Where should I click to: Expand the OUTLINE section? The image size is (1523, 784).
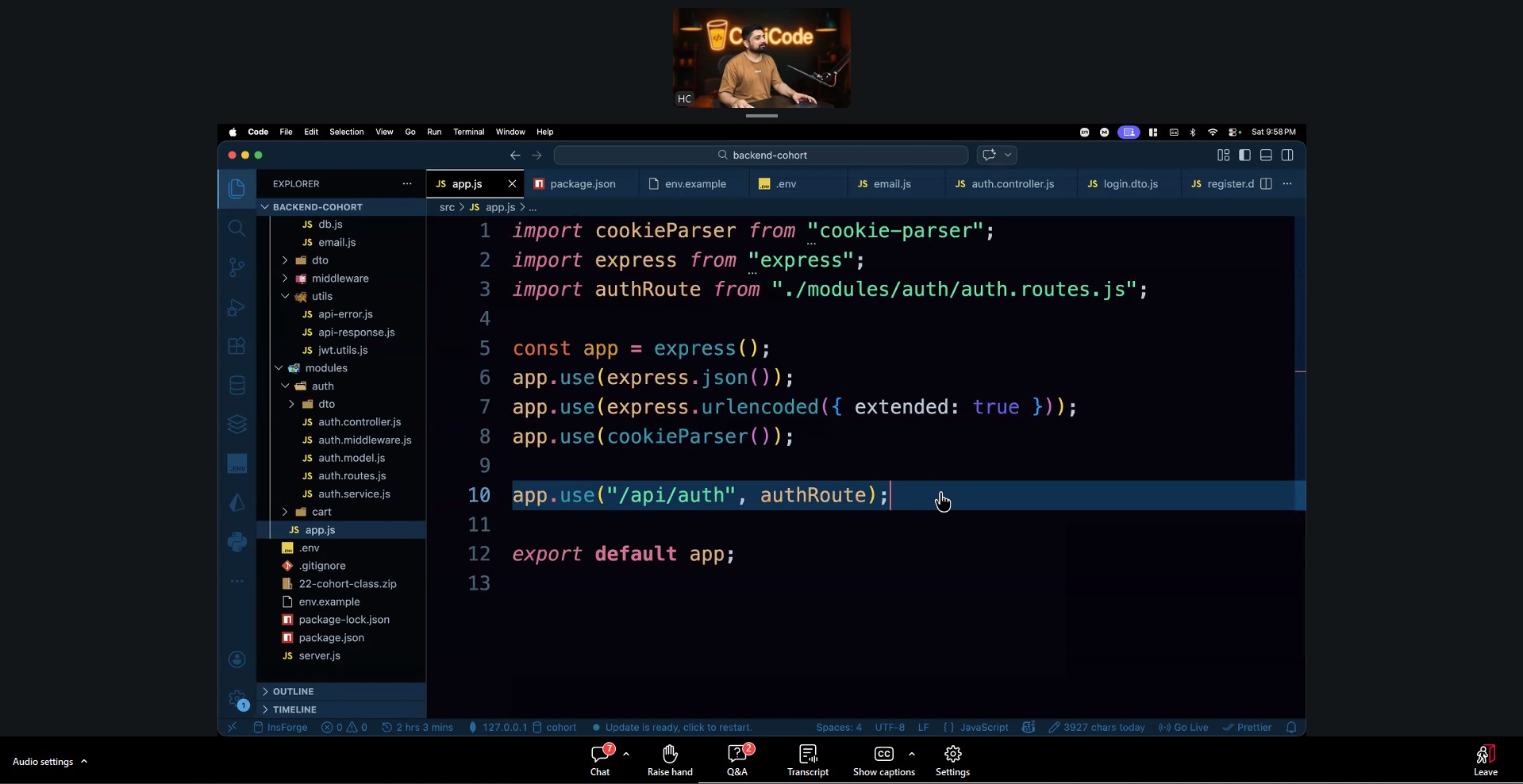(x=293, y=692)
